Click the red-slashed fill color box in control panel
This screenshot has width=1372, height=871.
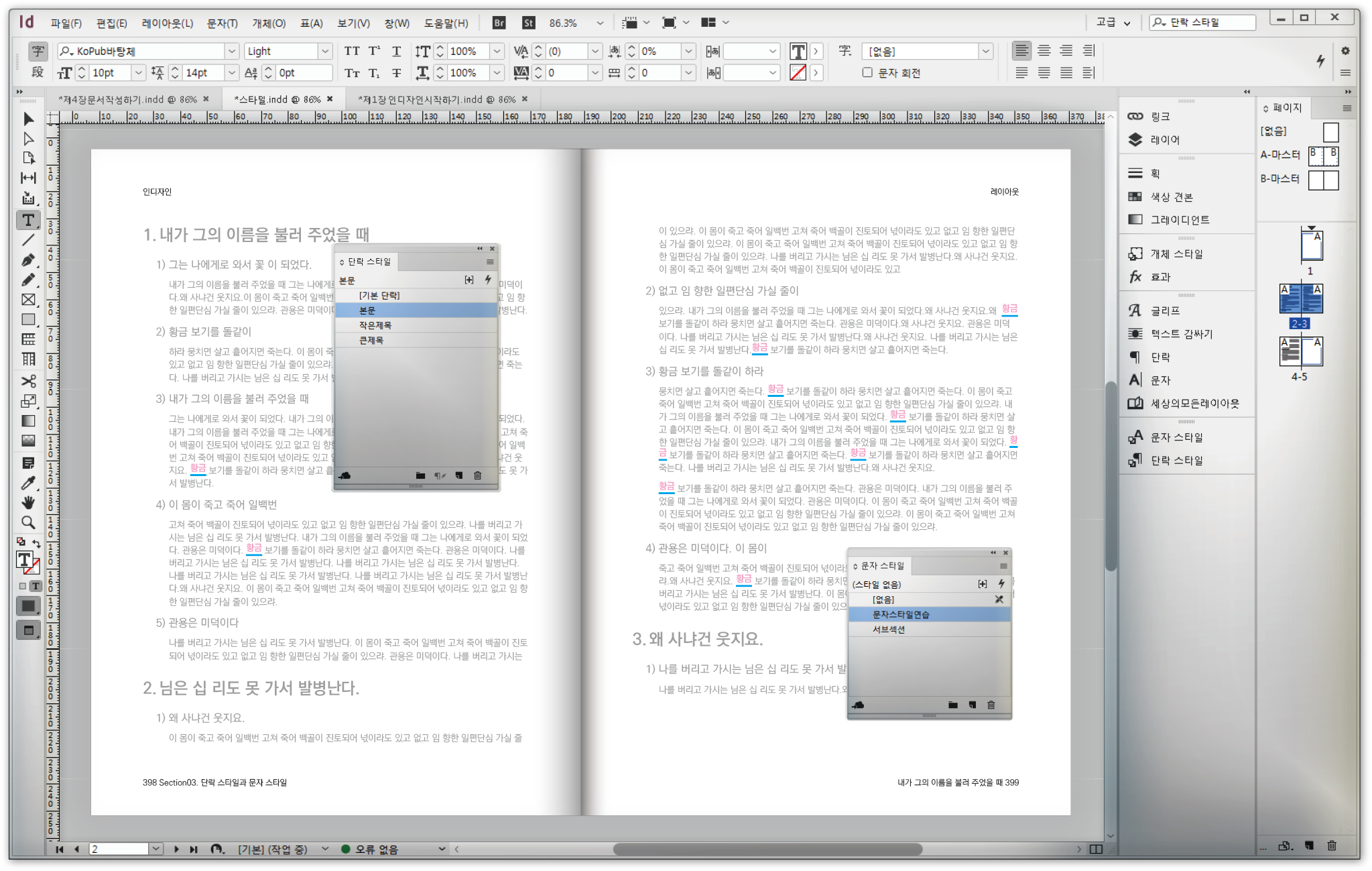798,72
